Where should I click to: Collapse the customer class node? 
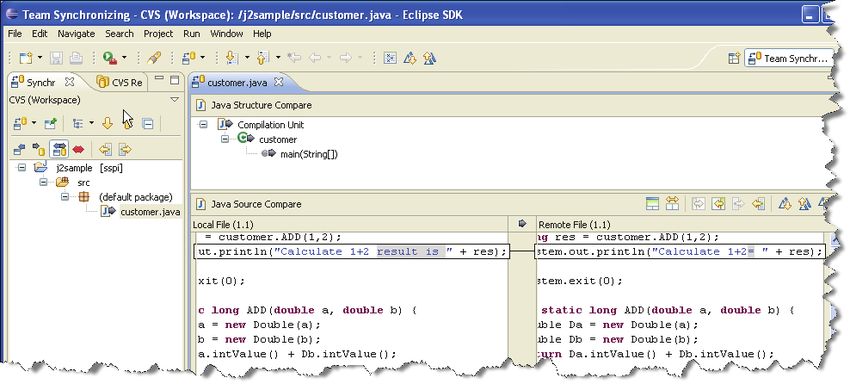click(224, 139)
